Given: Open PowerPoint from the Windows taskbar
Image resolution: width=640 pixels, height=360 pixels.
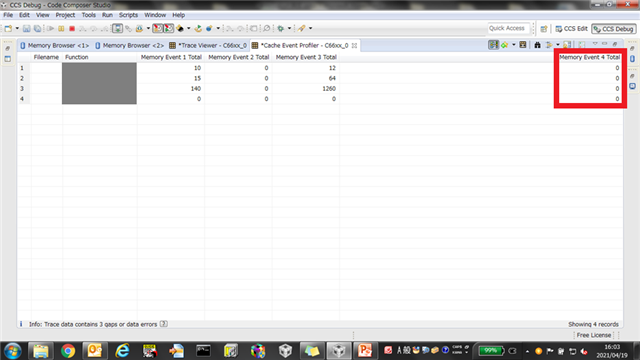Looking at the screenshot, I should tap(364, 351).
